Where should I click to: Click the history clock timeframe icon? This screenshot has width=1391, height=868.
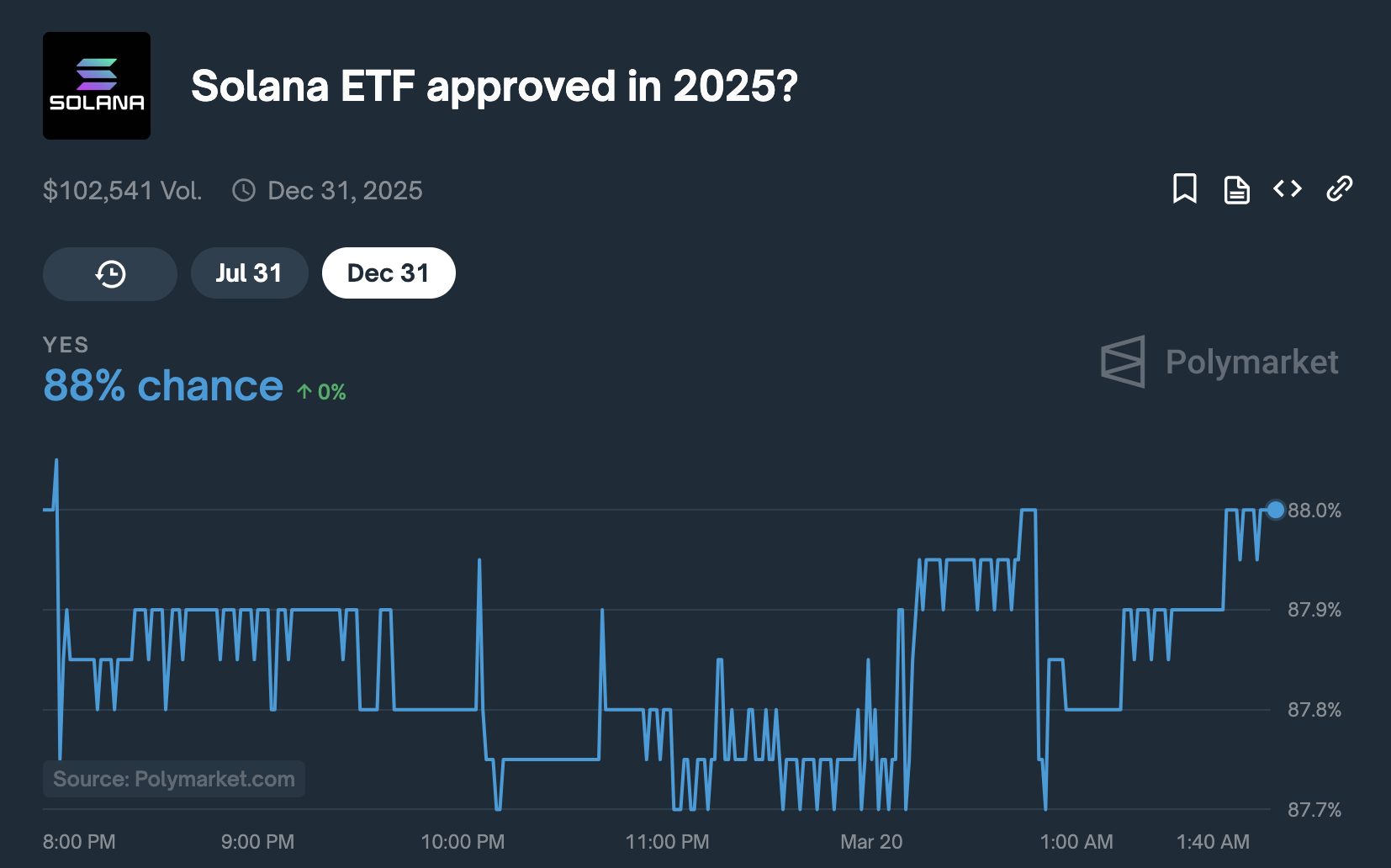pyautogui.click(x=109, y=273)
